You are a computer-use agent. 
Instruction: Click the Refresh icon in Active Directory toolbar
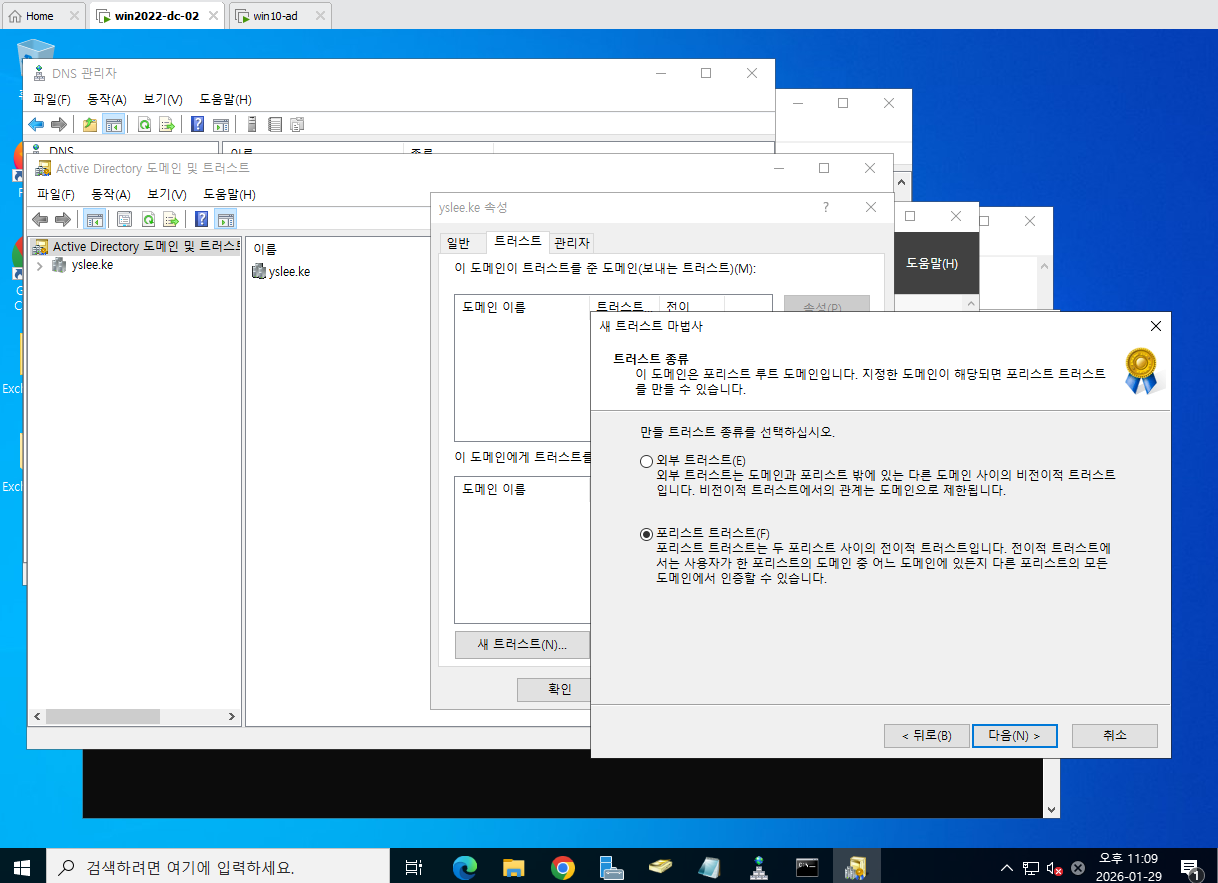pos(148,219)
